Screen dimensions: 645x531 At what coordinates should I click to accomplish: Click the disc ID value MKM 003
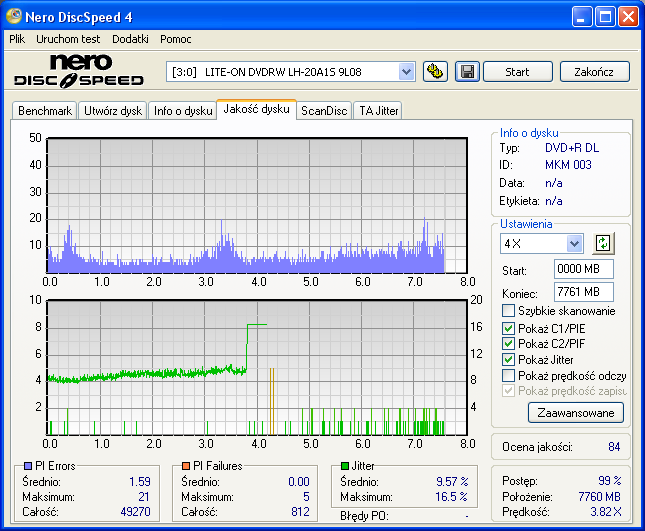(568, 165)
